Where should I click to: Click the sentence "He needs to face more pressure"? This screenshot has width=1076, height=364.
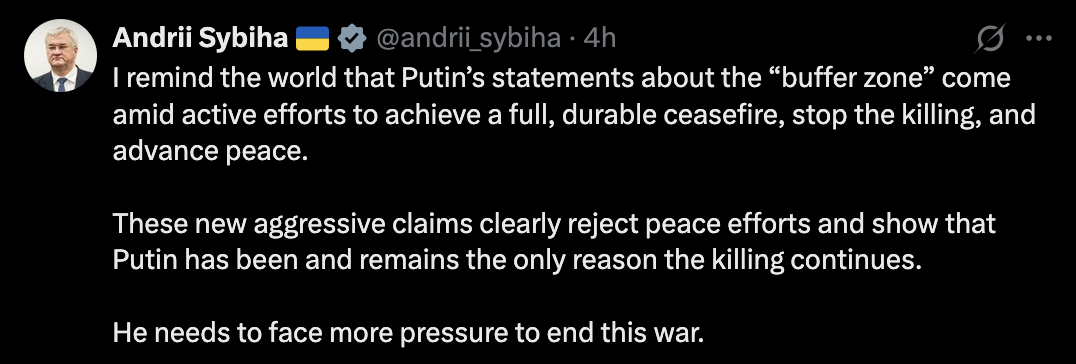point(408,333)
